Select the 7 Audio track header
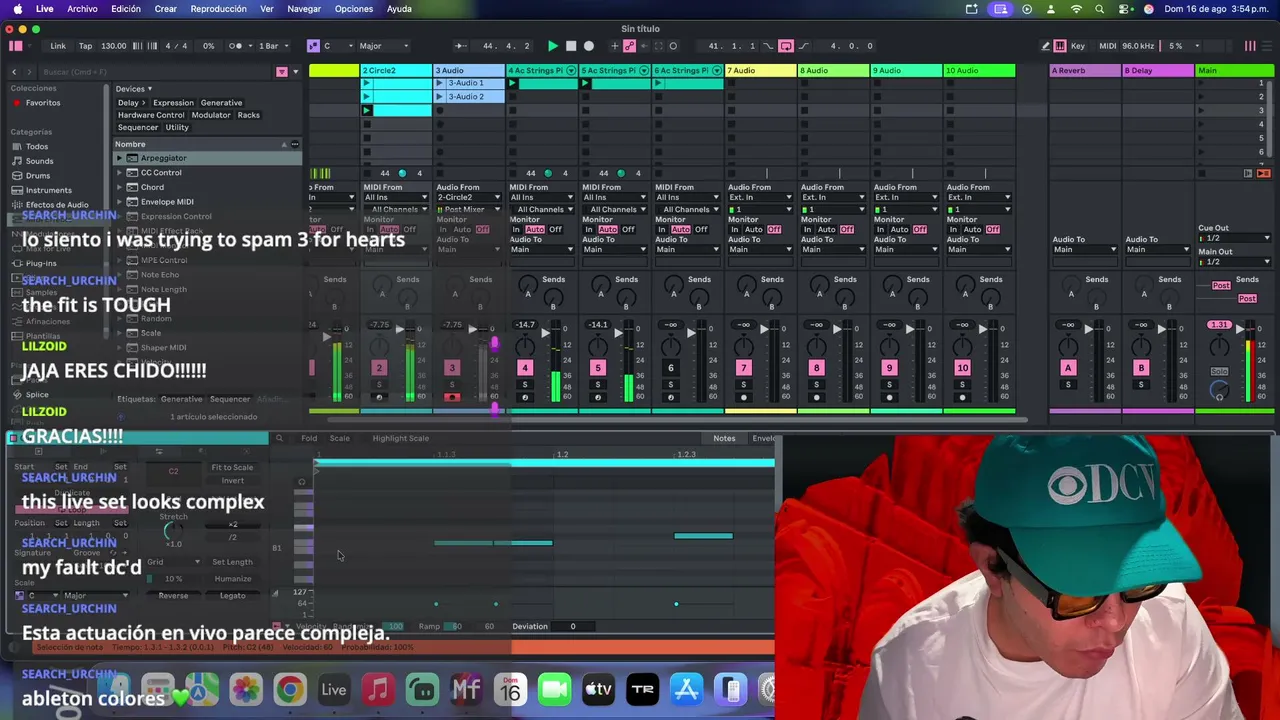Screen dimensions: 1280x720 click(x=761, y=71)
